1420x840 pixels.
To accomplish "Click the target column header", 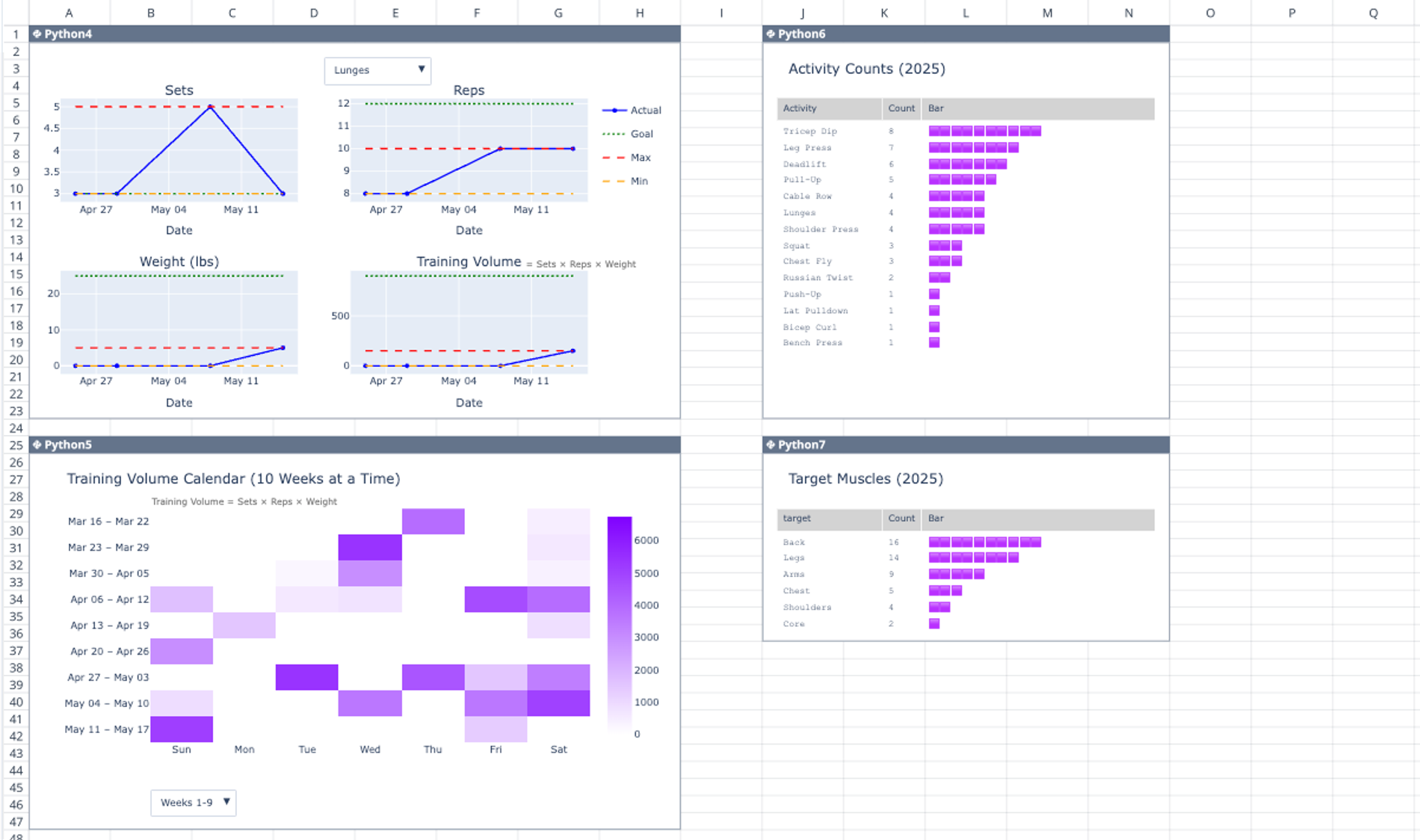I will click(x=830, y=519).
